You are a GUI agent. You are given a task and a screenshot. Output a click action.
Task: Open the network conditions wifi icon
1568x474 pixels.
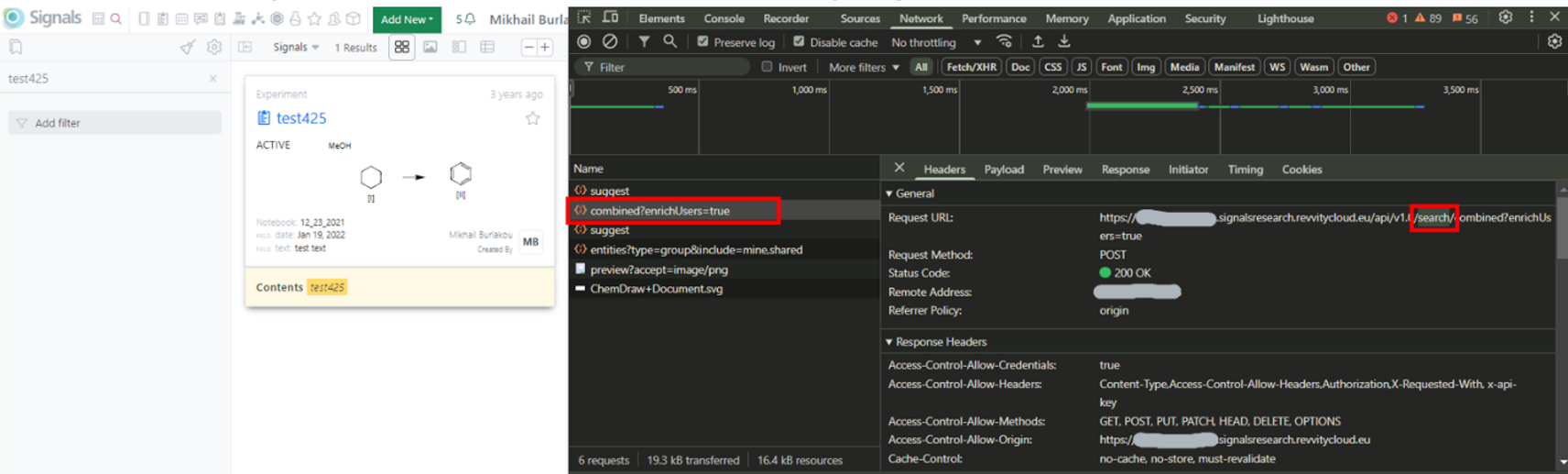coord(1005,41)
